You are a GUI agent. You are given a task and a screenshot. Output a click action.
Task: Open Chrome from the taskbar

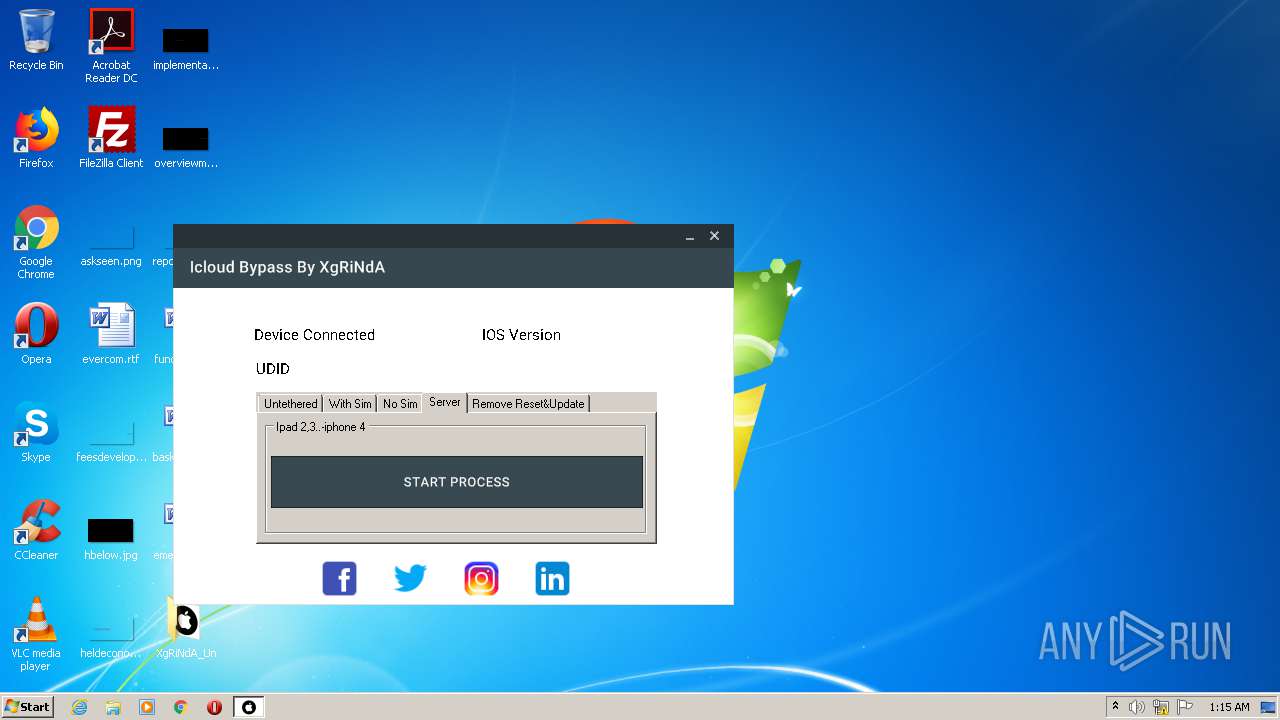click(181, 707)
